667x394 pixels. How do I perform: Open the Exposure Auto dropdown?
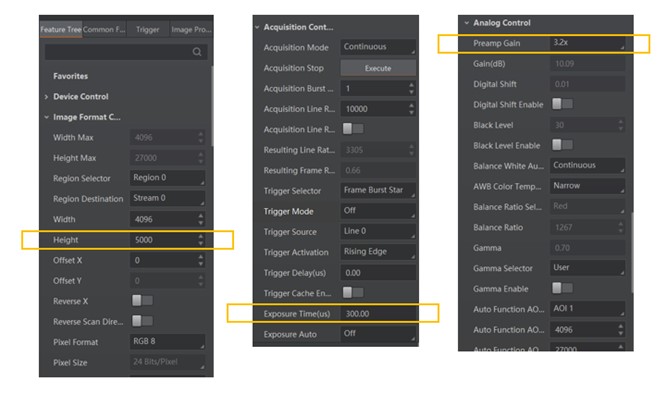(378, 334)
